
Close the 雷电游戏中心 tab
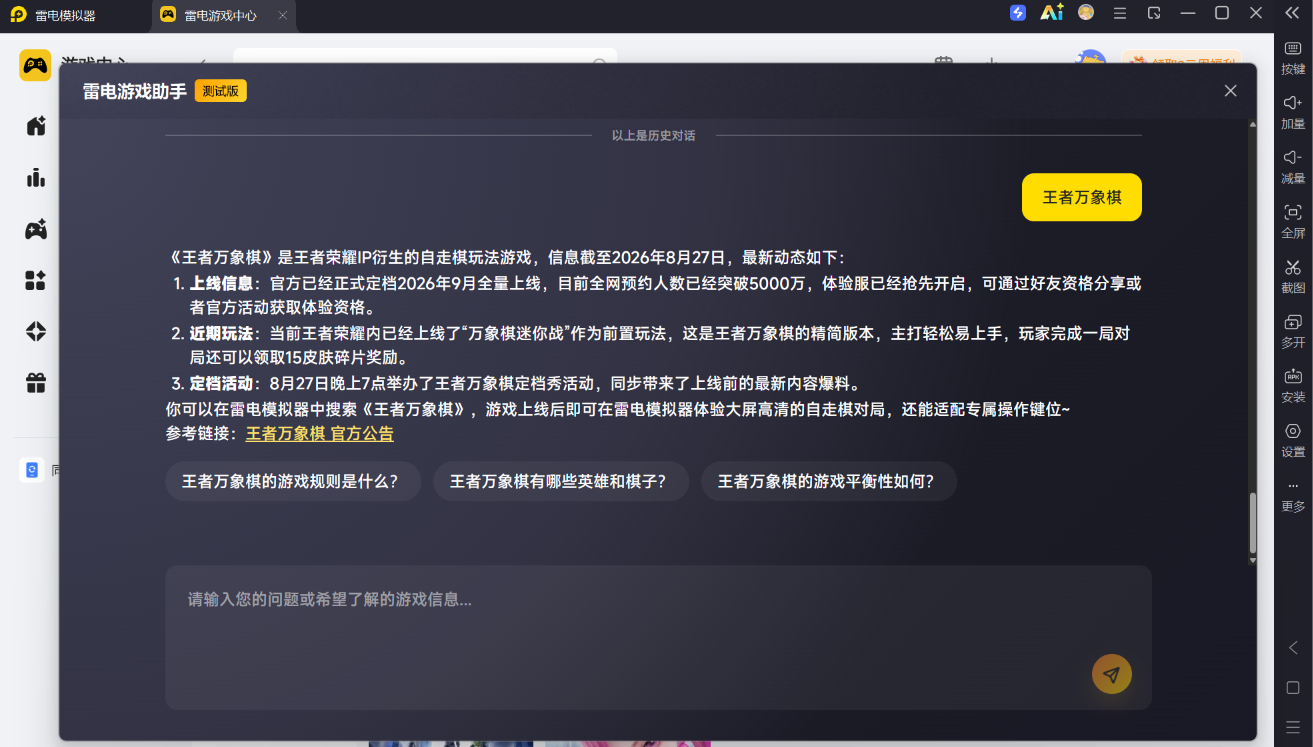[x=283, y=16]
